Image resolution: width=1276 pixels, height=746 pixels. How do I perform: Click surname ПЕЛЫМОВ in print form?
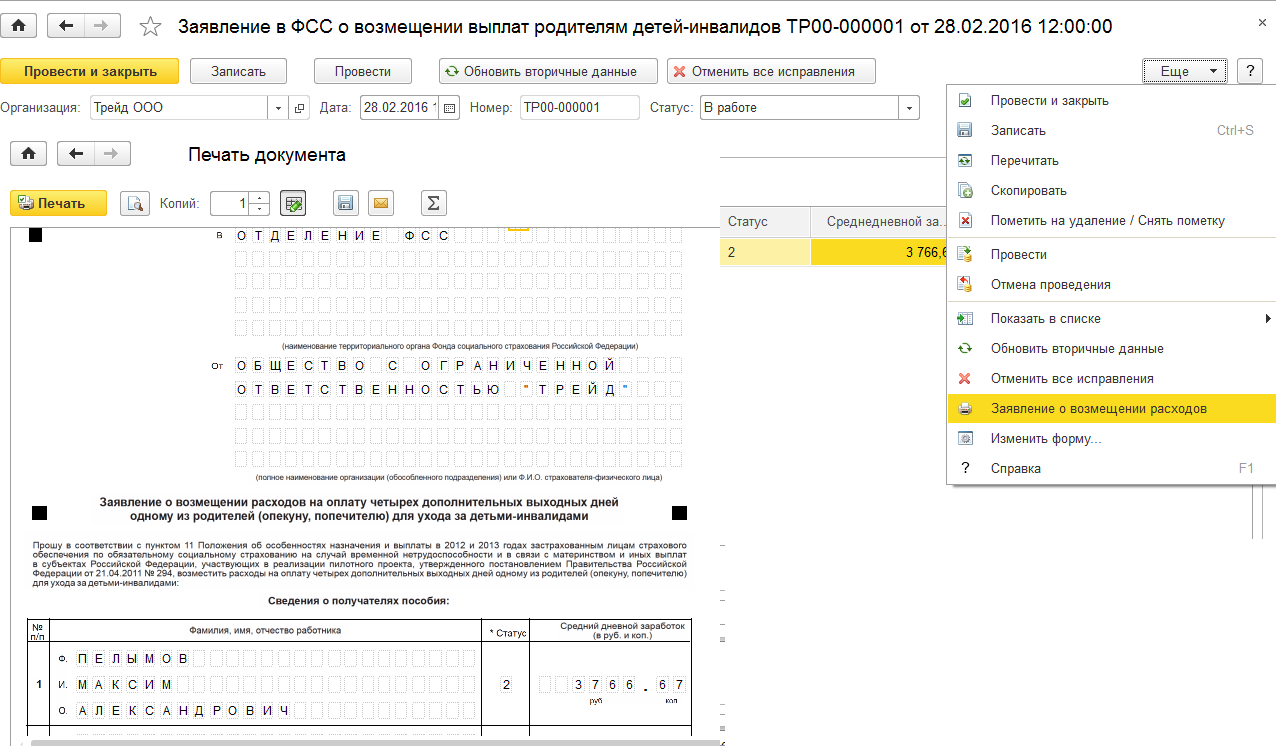pyautogui.click(x=132, y=658)
